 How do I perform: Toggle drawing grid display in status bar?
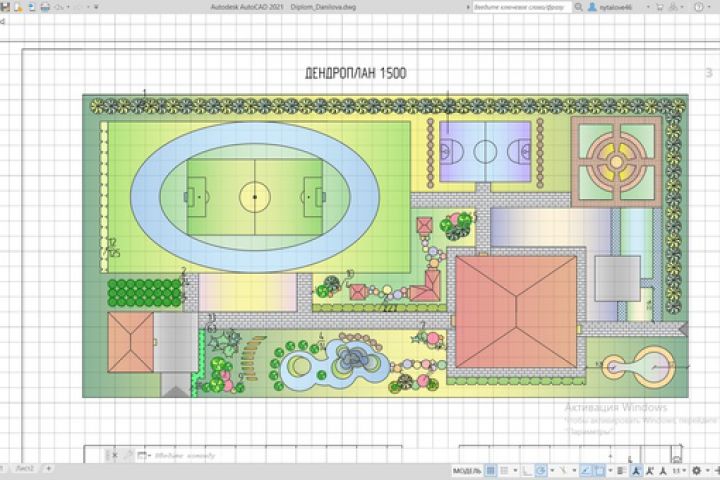490,470
